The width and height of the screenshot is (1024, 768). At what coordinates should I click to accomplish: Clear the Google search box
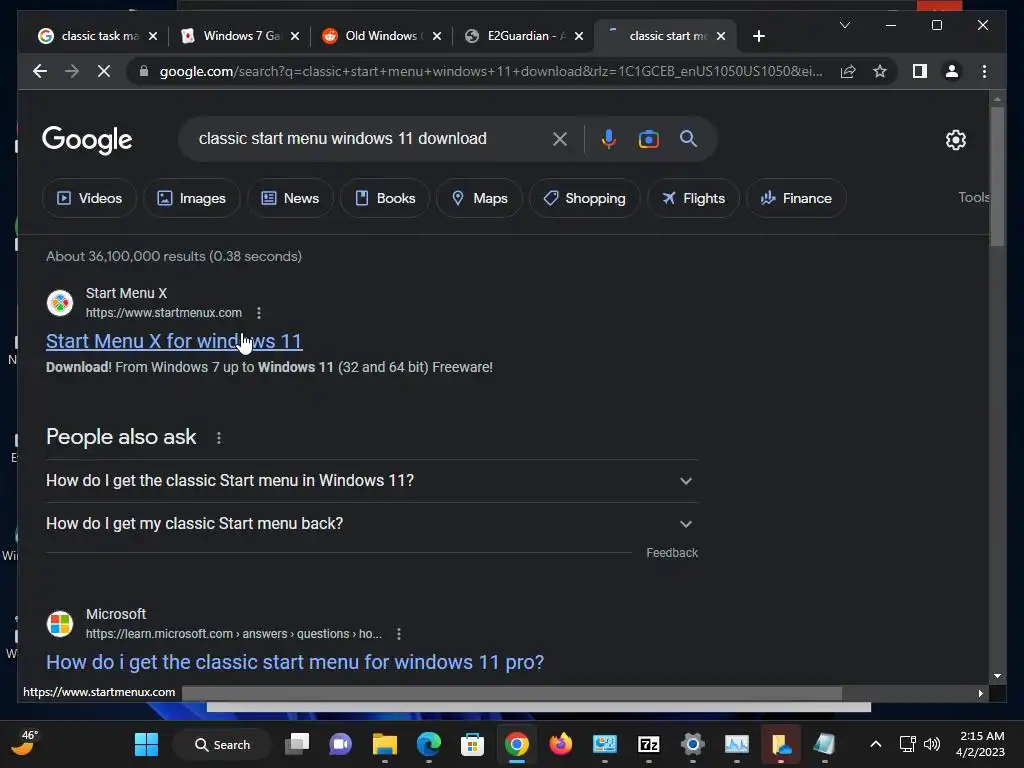(x=560, y=138)
